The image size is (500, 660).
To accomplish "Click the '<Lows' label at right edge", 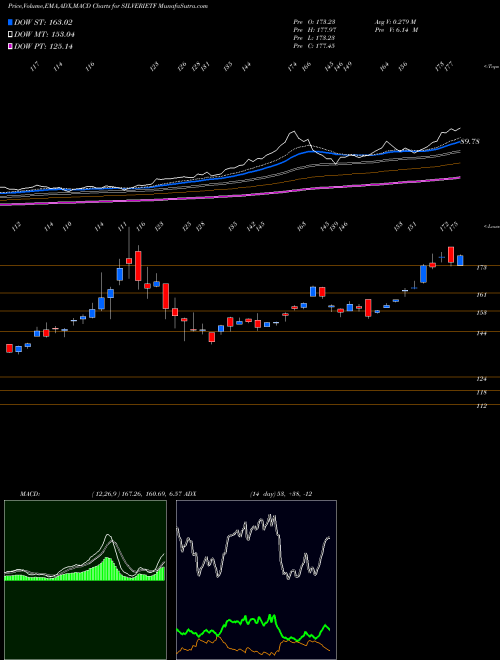I will 491,226.
